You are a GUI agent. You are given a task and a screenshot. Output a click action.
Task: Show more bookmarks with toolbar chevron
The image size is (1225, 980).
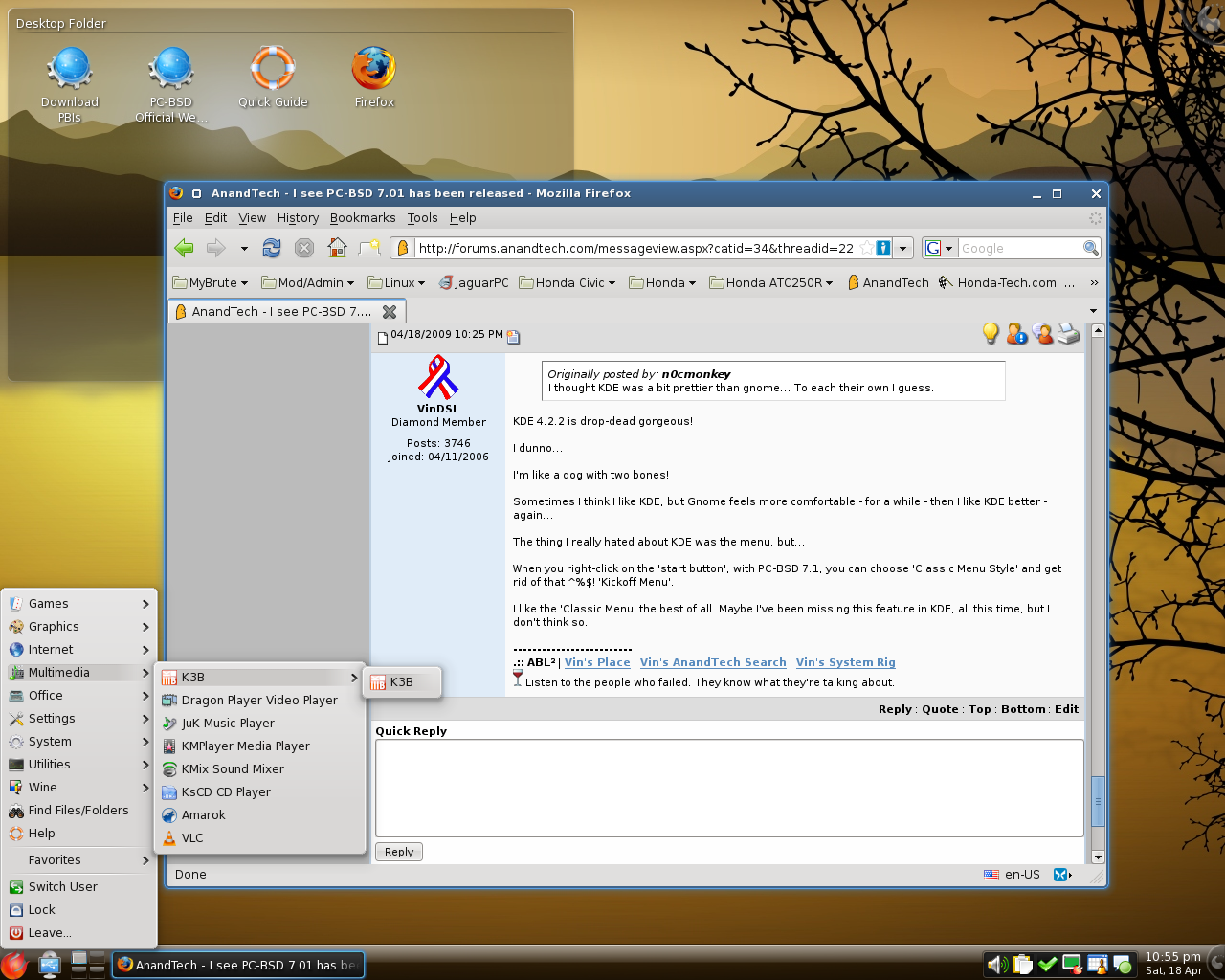pyautogui.click(x=1094, y=282)
